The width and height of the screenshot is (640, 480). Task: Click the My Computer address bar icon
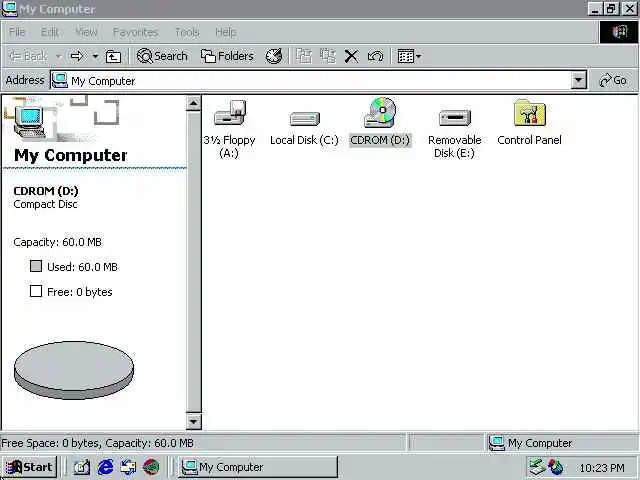(60, 80)
